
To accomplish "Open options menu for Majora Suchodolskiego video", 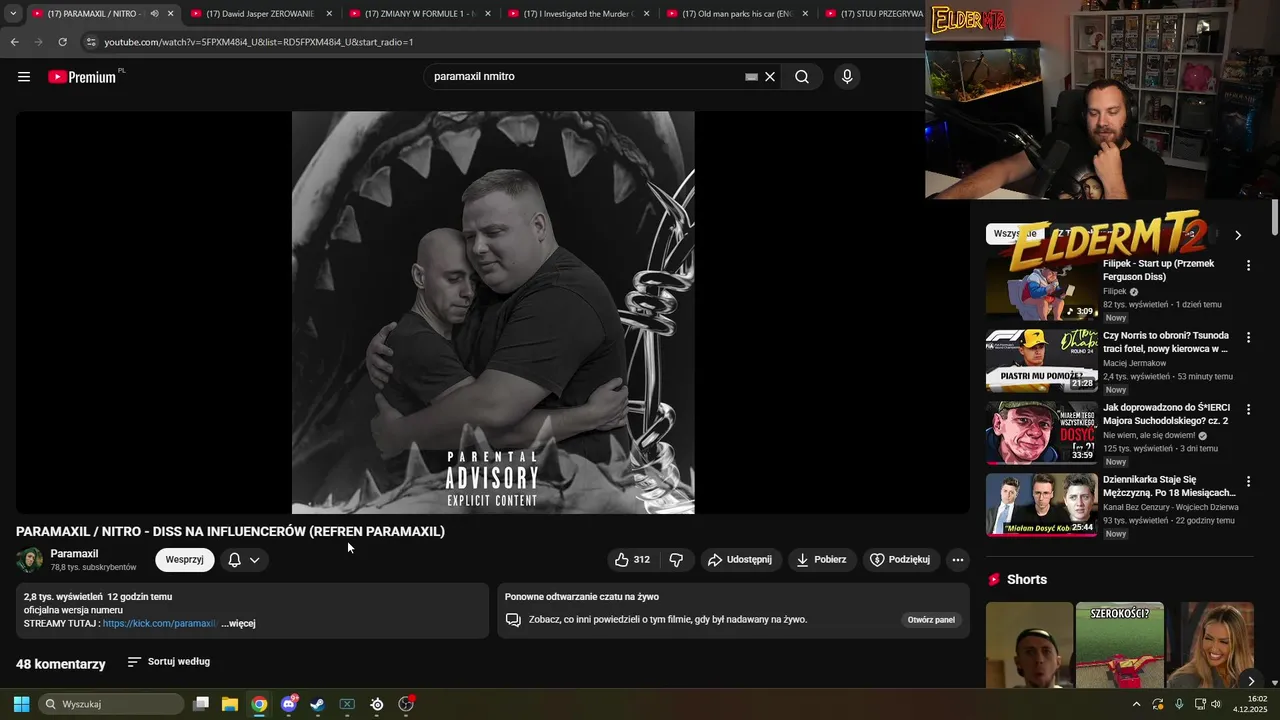I will pos(1248,409).
